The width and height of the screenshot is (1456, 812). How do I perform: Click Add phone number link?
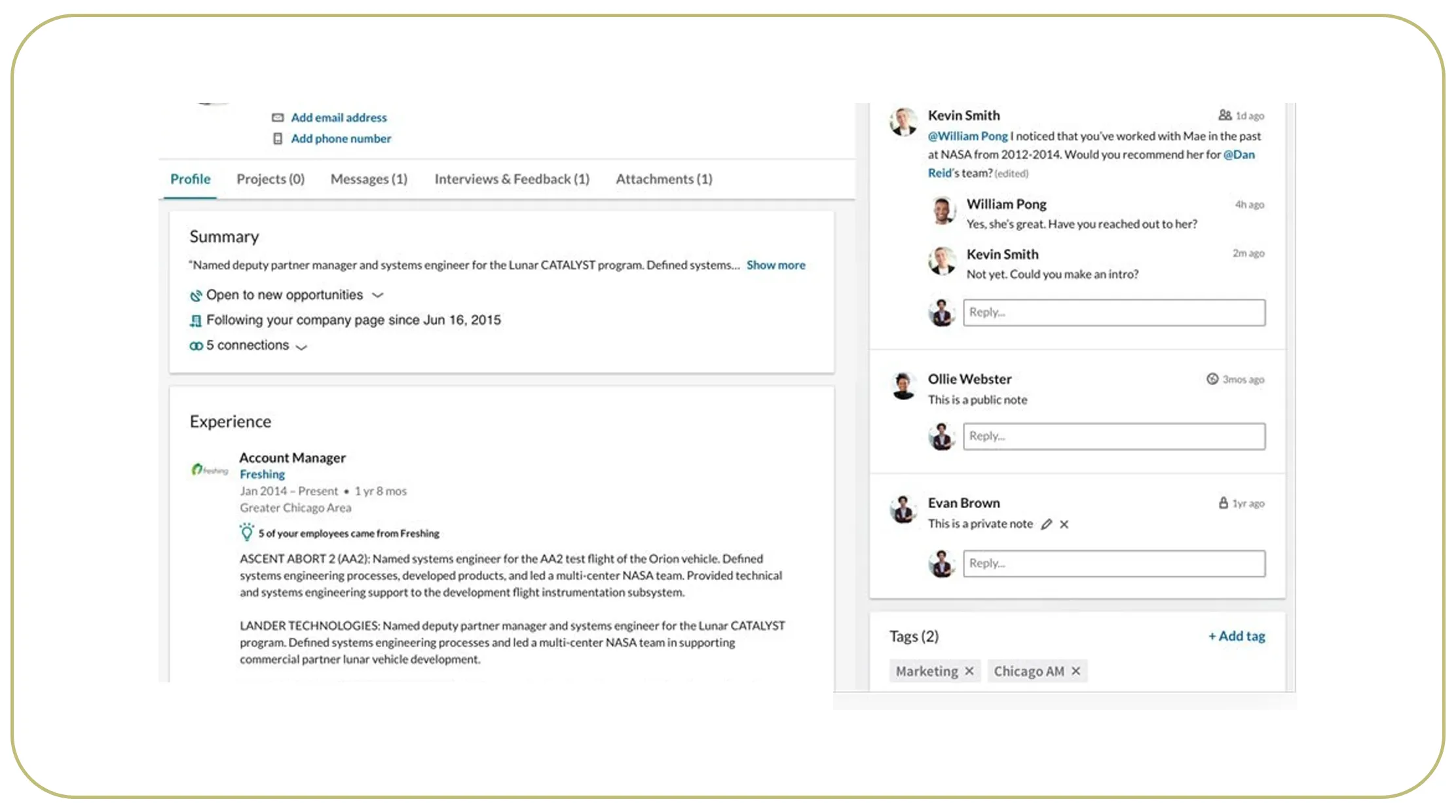click(341, 139)
